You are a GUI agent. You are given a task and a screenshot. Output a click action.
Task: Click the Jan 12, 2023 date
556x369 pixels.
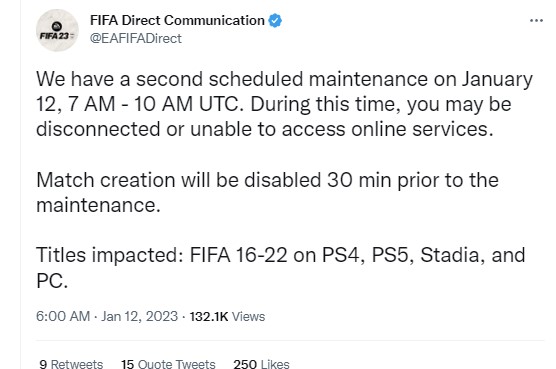(x=139, y=316)
